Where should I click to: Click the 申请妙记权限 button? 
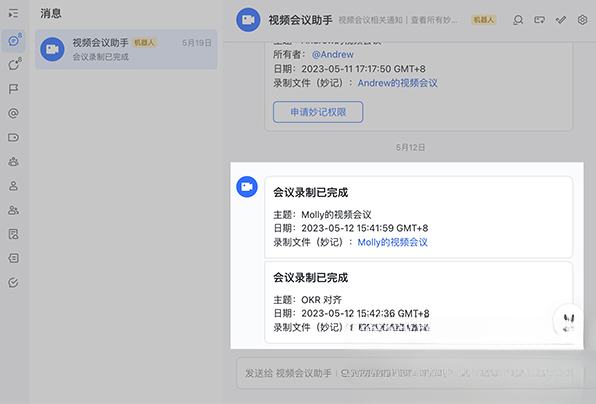point(318,112)
